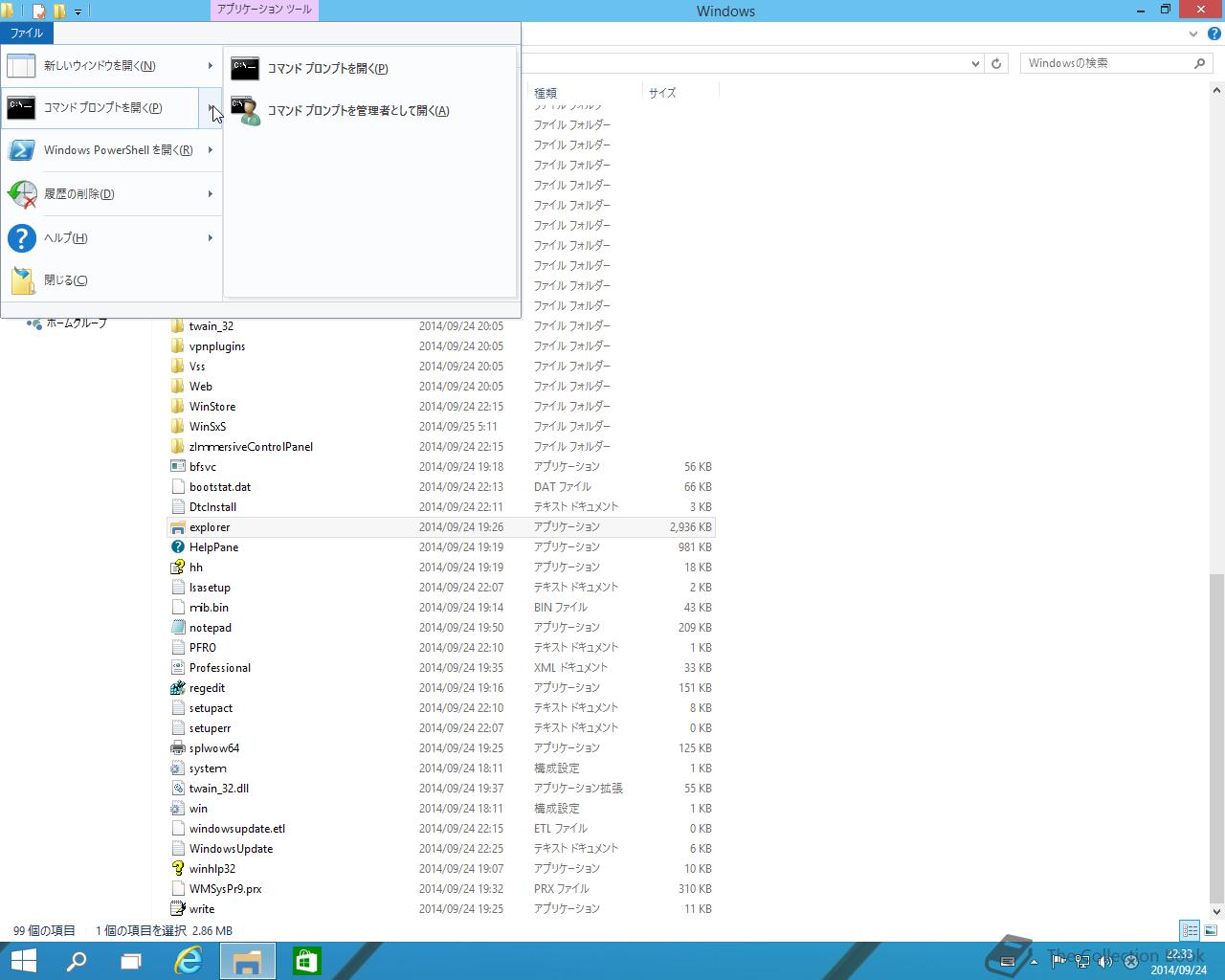Select the bootstat.dat file
This screenshot has width=1225, height=980.
pos(220,487)
